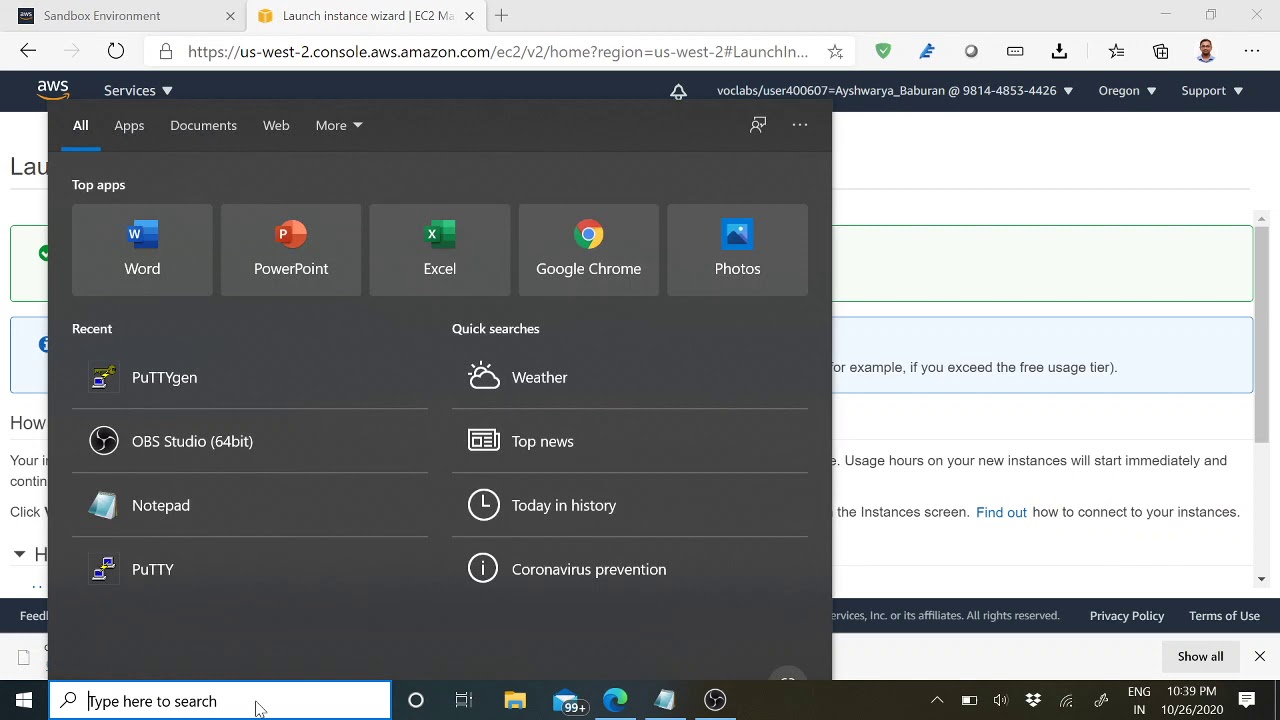The image size is (1280, 720).
Task: Run Coronavirus prevention quick search
Action: click(x=630, y=569)
